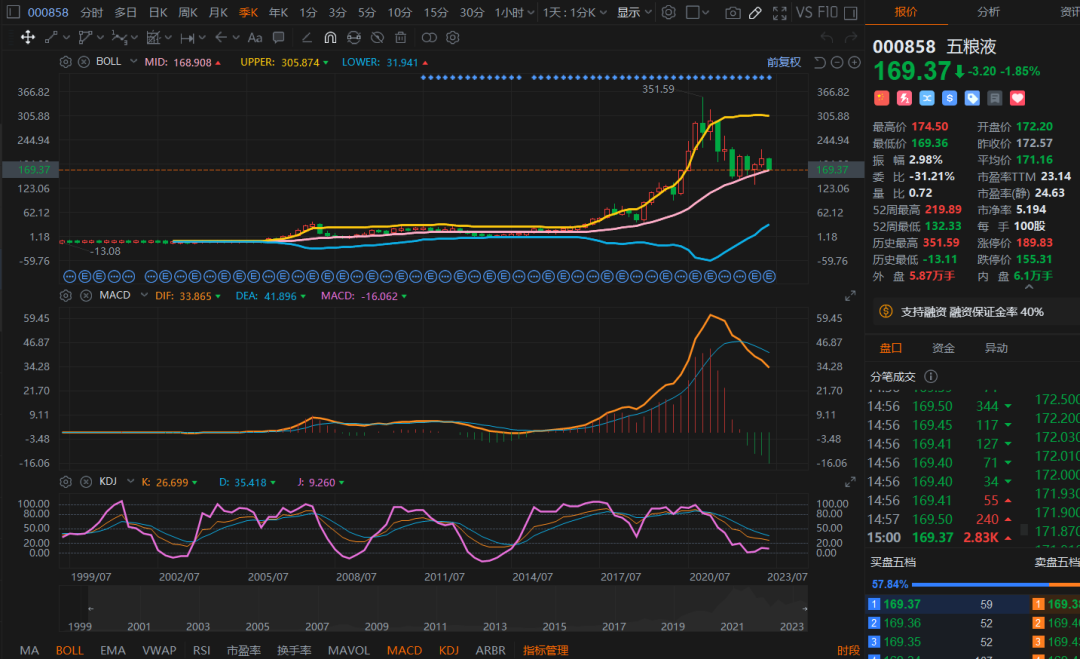Toggle the MACD indicator at bottom bar
This screenshot has width=1080, height=659.
tap(404, 650)
